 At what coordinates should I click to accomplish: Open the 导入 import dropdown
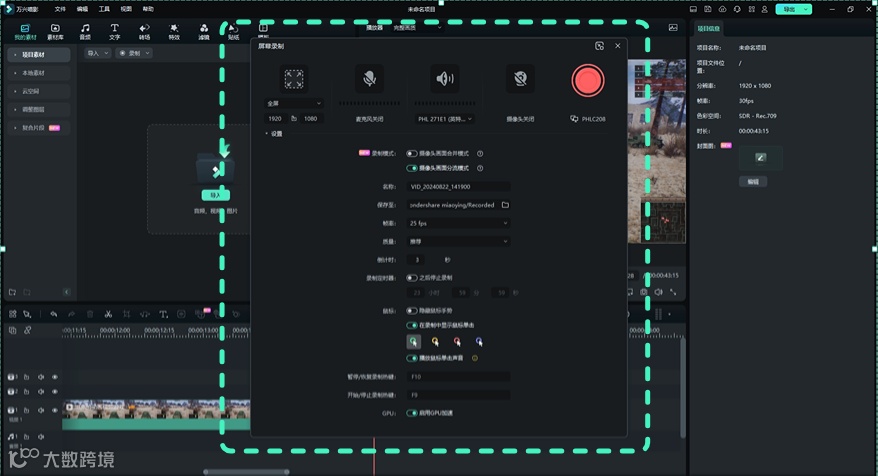click(x=97, y=53)
